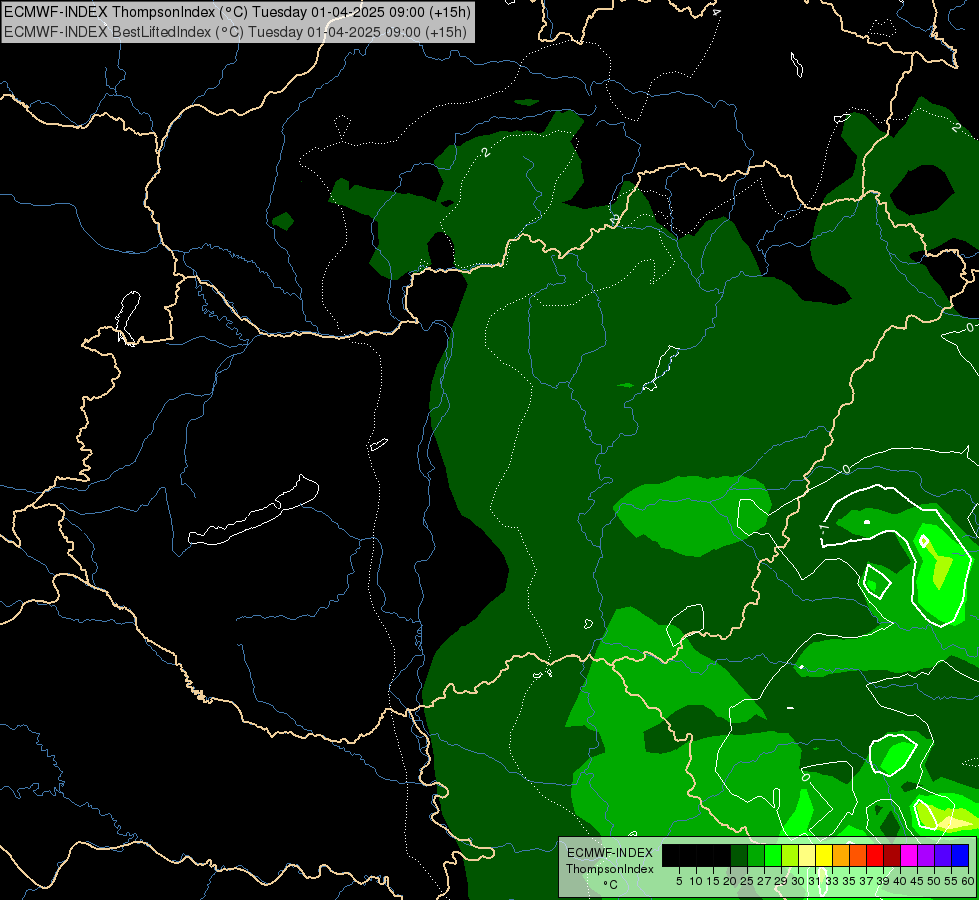Click the '4' contour label on the map
The height and width of the screenshot is (900, 979).
(x=716, y=12)
